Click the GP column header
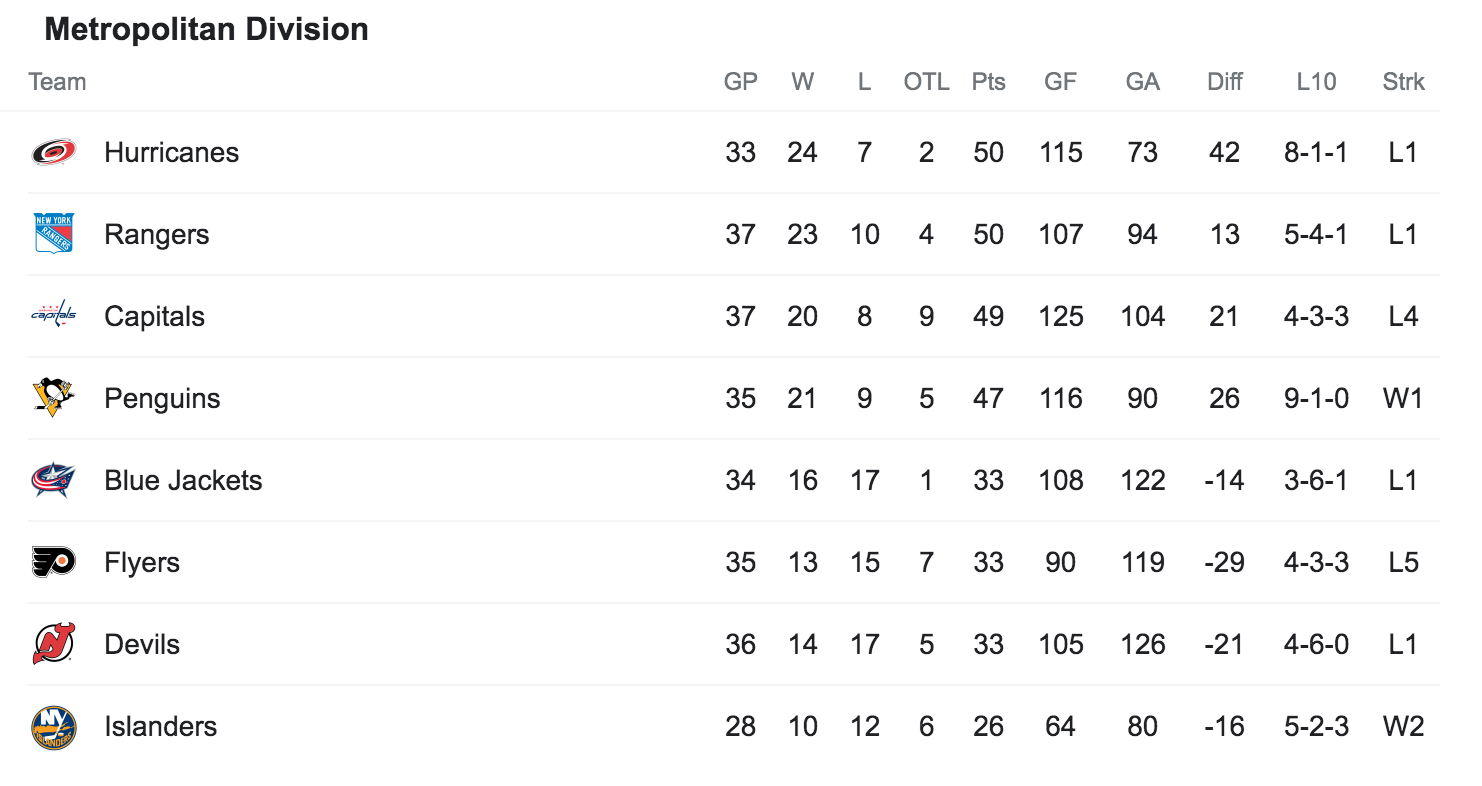The width and height of the screenshot is (1482, 786). pos(740,82)
